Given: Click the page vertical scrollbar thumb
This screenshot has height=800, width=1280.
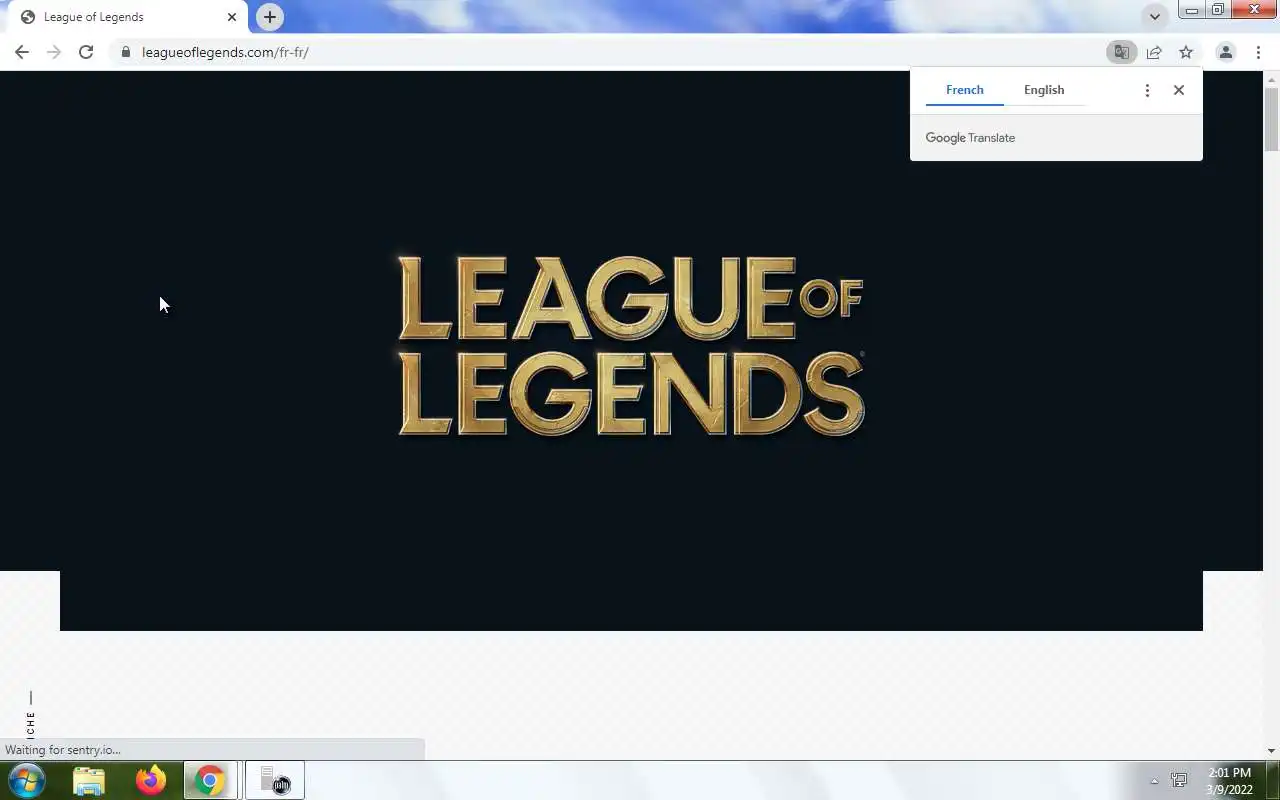Looking at the screenshot, I should (1272, 118).
